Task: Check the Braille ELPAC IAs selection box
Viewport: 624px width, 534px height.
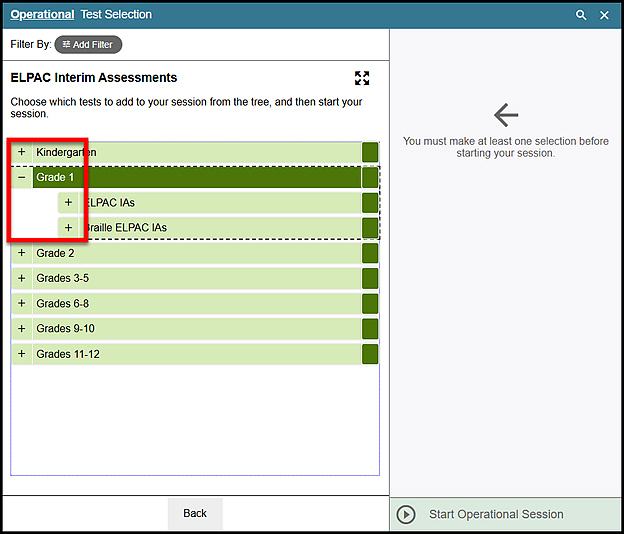Action: coord(370,228)
